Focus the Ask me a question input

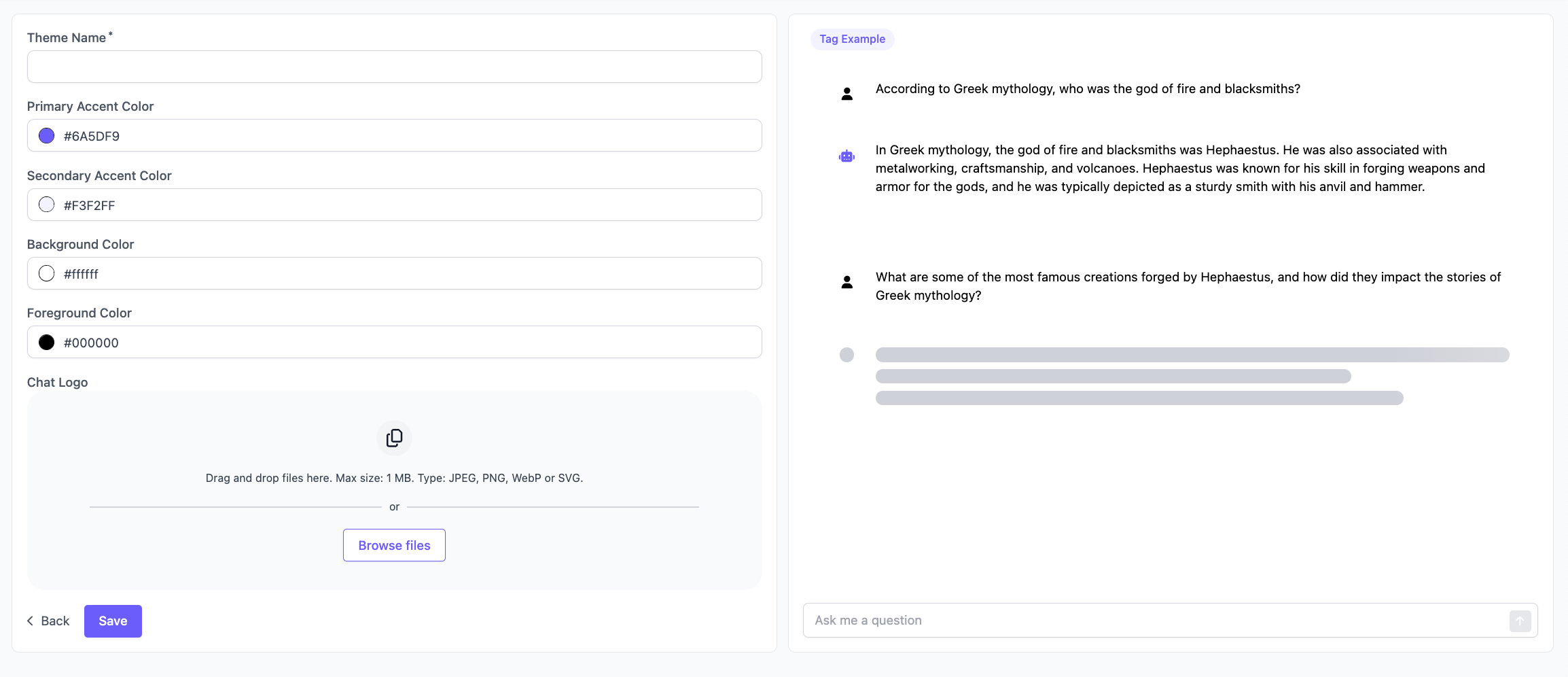pos(1155,621)
